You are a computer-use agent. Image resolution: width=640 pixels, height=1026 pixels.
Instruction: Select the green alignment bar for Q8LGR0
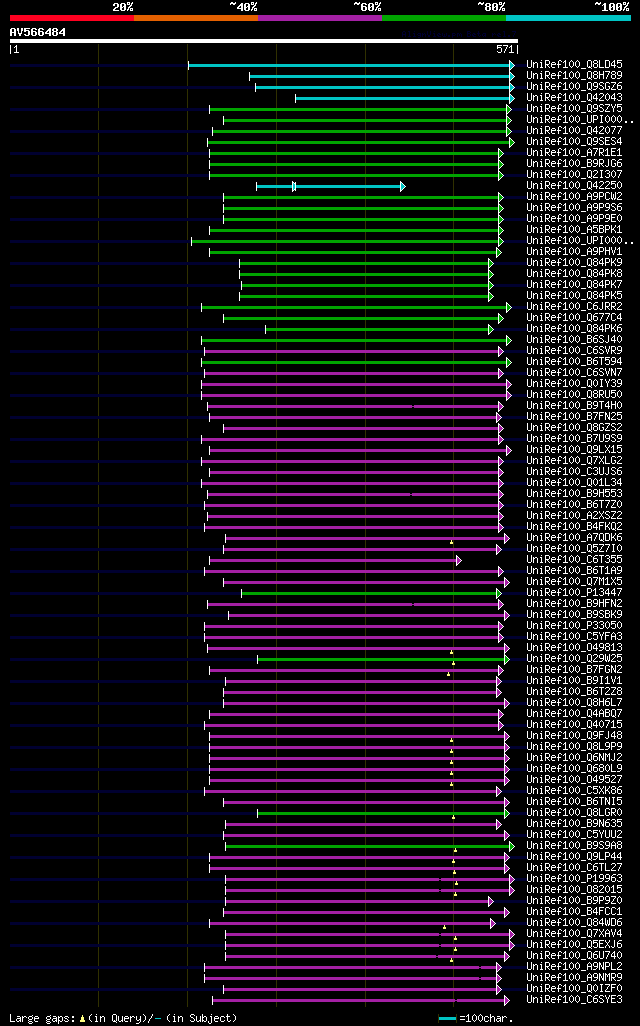(383, 813)
